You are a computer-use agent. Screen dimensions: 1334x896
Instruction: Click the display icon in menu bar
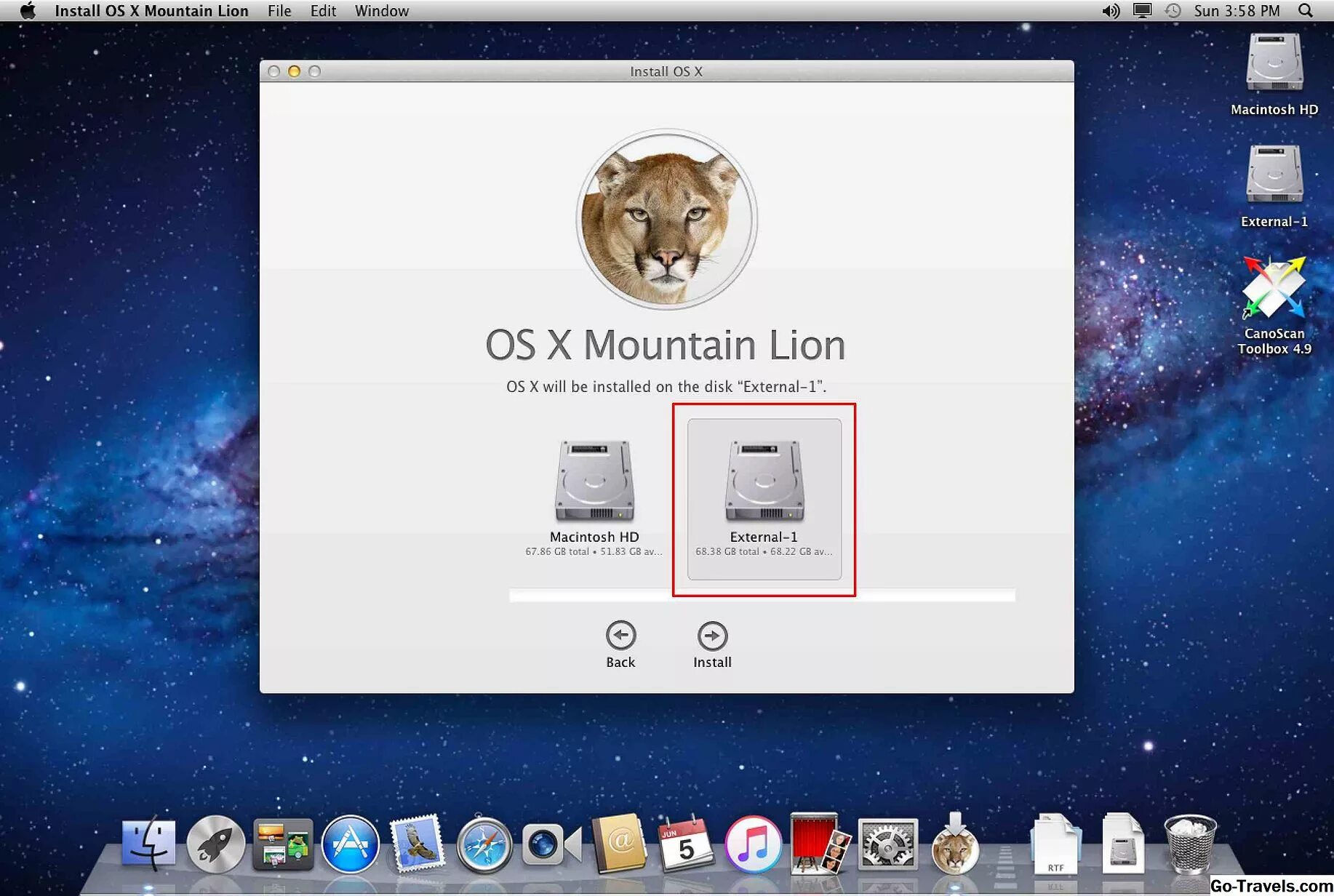tap(1143, 11)
